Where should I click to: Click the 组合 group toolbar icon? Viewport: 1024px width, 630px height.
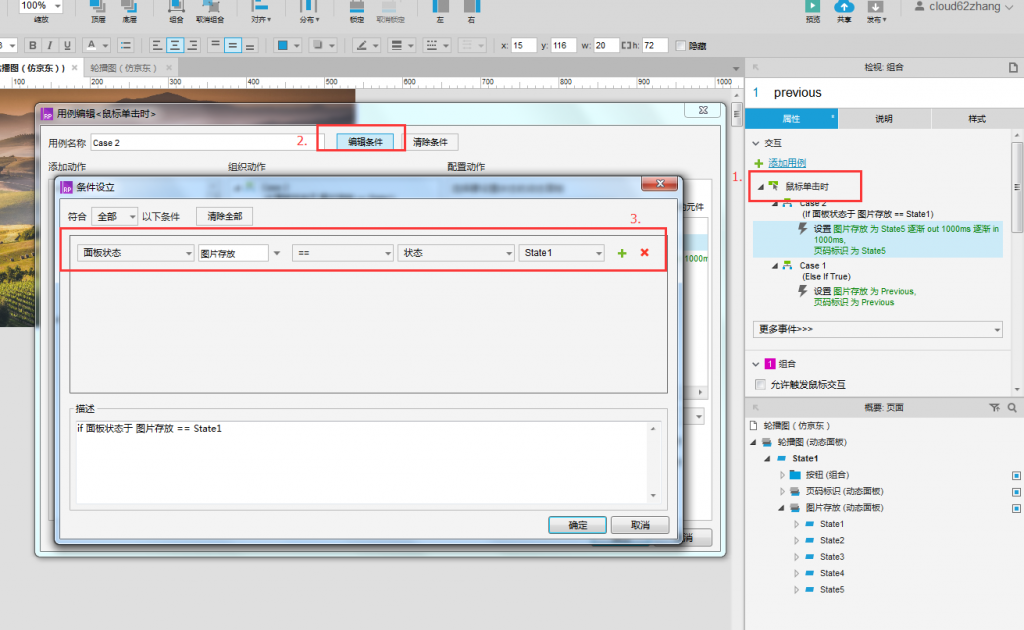click(176, 7)
